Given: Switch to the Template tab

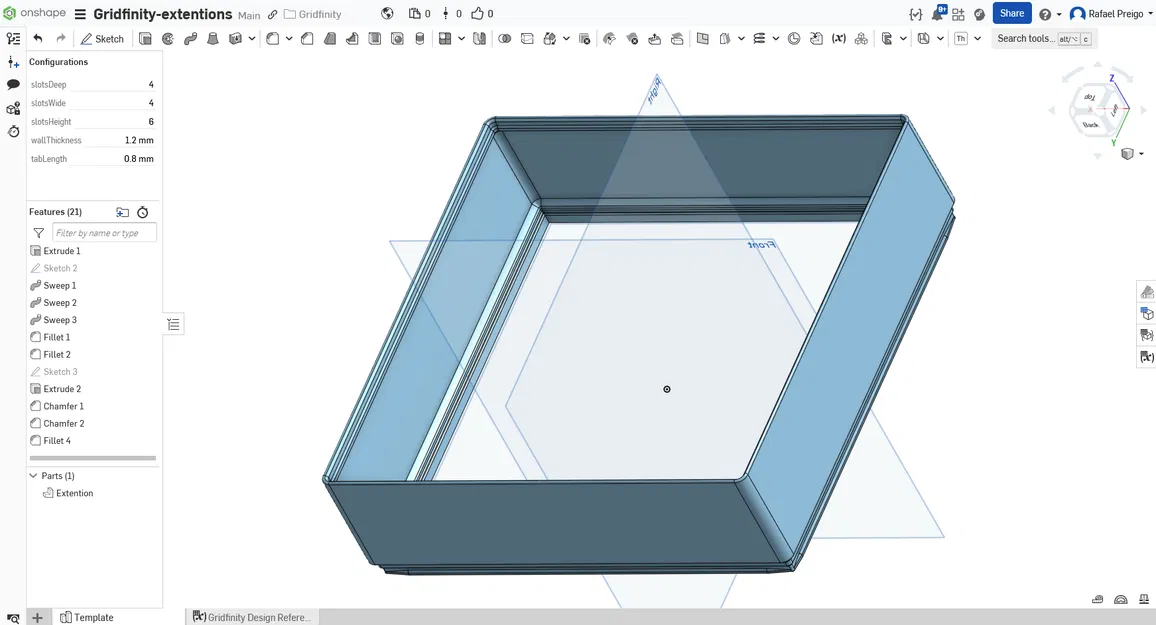Looking at the screenshot, I should (86, 618).
